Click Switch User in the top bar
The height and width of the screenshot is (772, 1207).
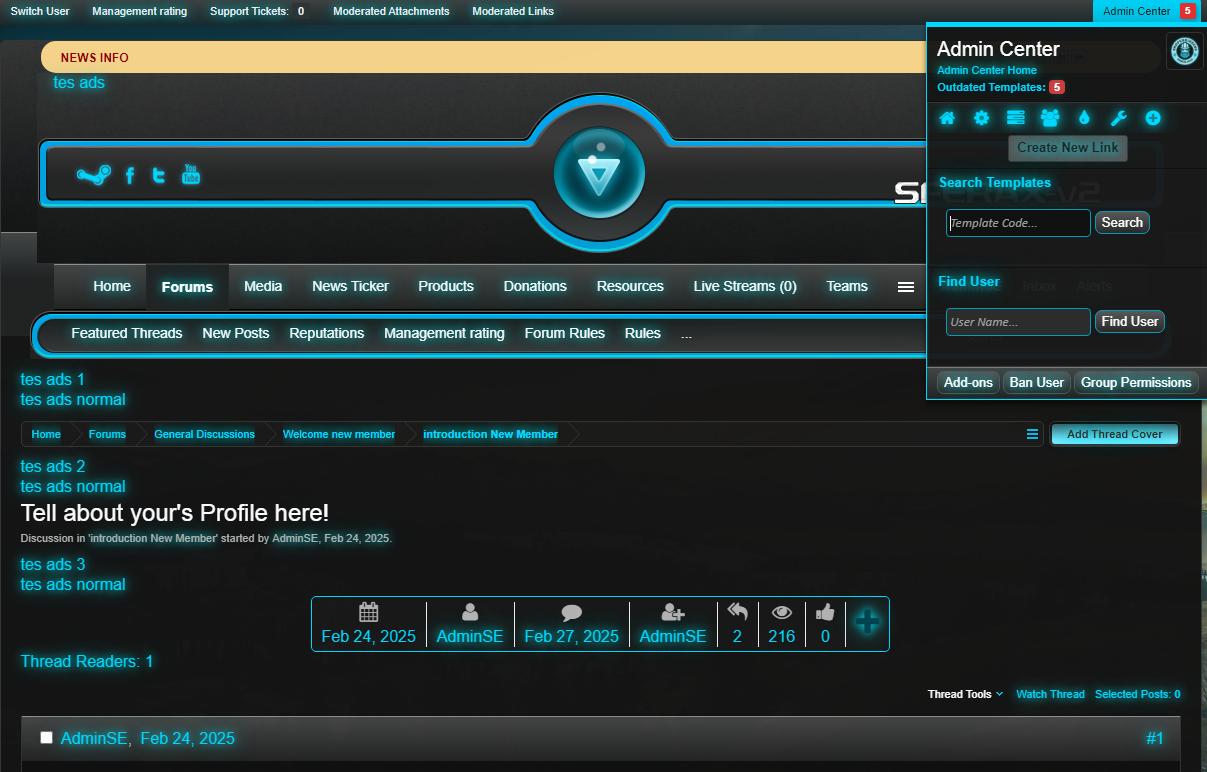coord(40,11)
